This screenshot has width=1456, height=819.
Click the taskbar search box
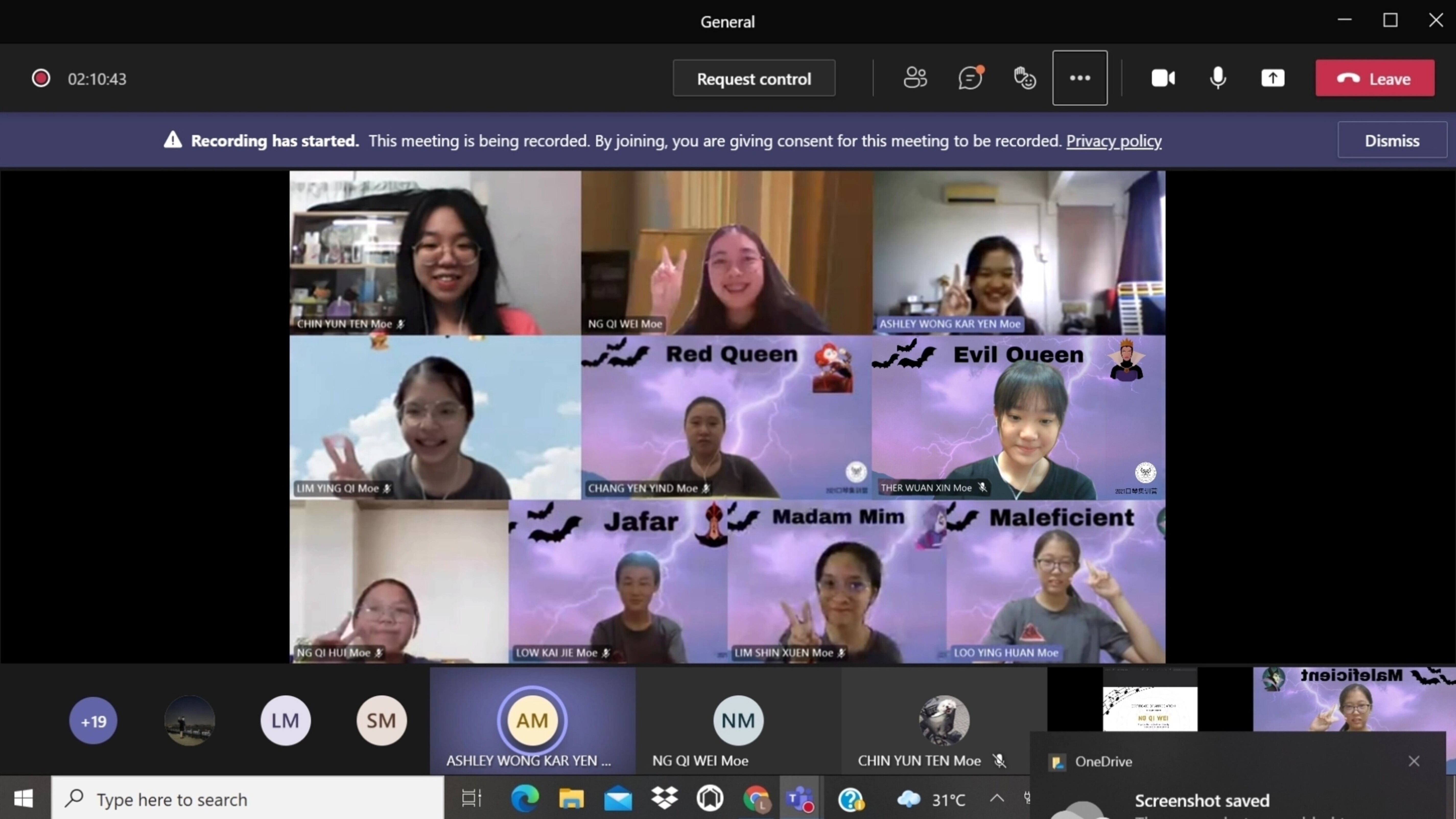click(248, 799)
